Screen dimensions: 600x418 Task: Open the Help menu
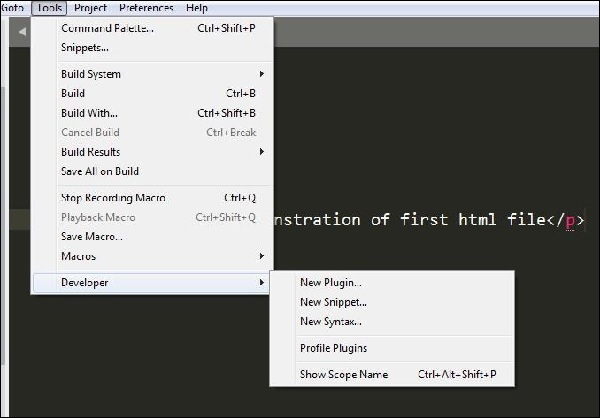pyautogui.click(x=197, y=7)
